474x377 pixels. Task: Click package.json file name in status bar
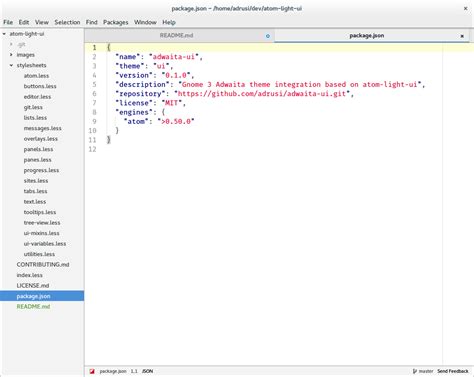tap(113, 371)
